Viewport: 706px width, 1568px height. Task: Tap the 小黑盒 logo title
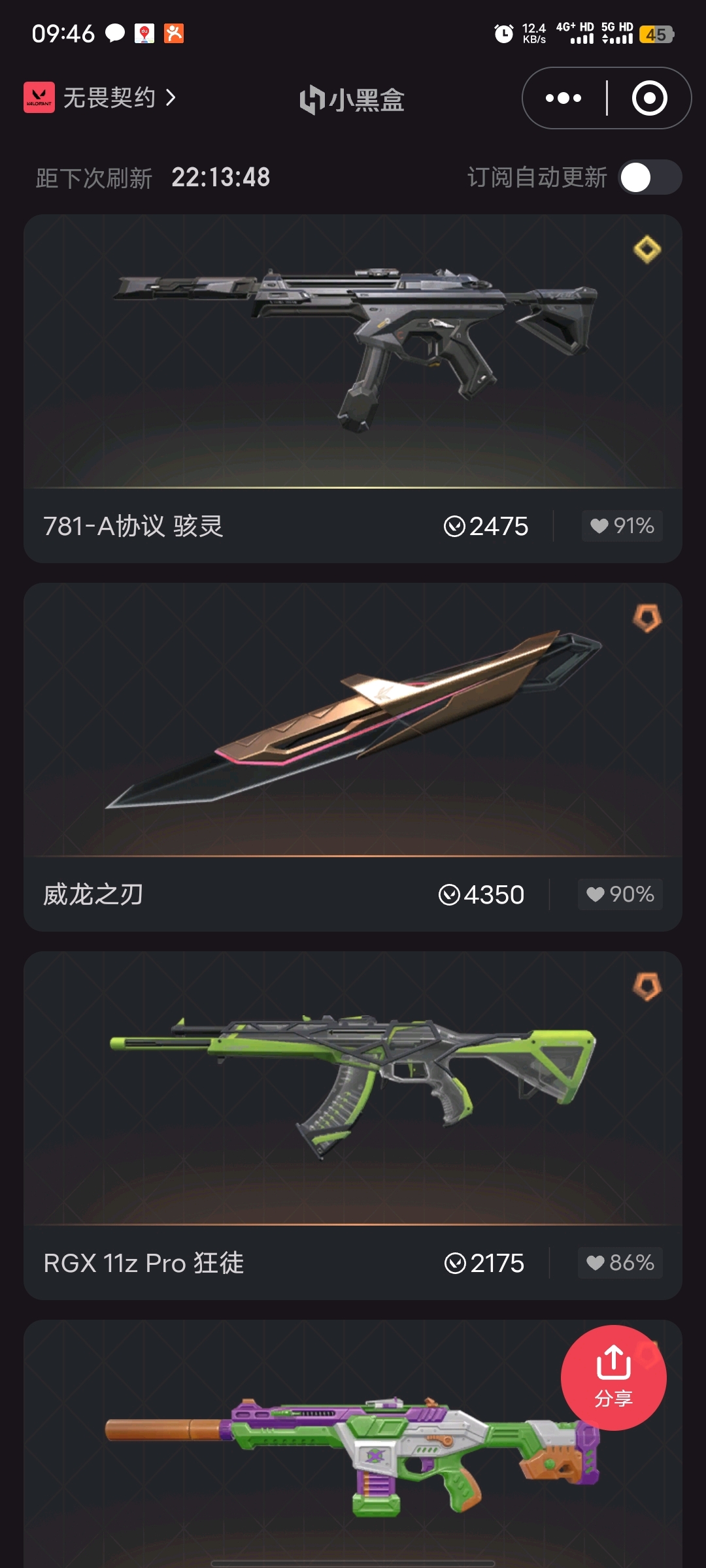pyautogui.click(x=352, y=99)
